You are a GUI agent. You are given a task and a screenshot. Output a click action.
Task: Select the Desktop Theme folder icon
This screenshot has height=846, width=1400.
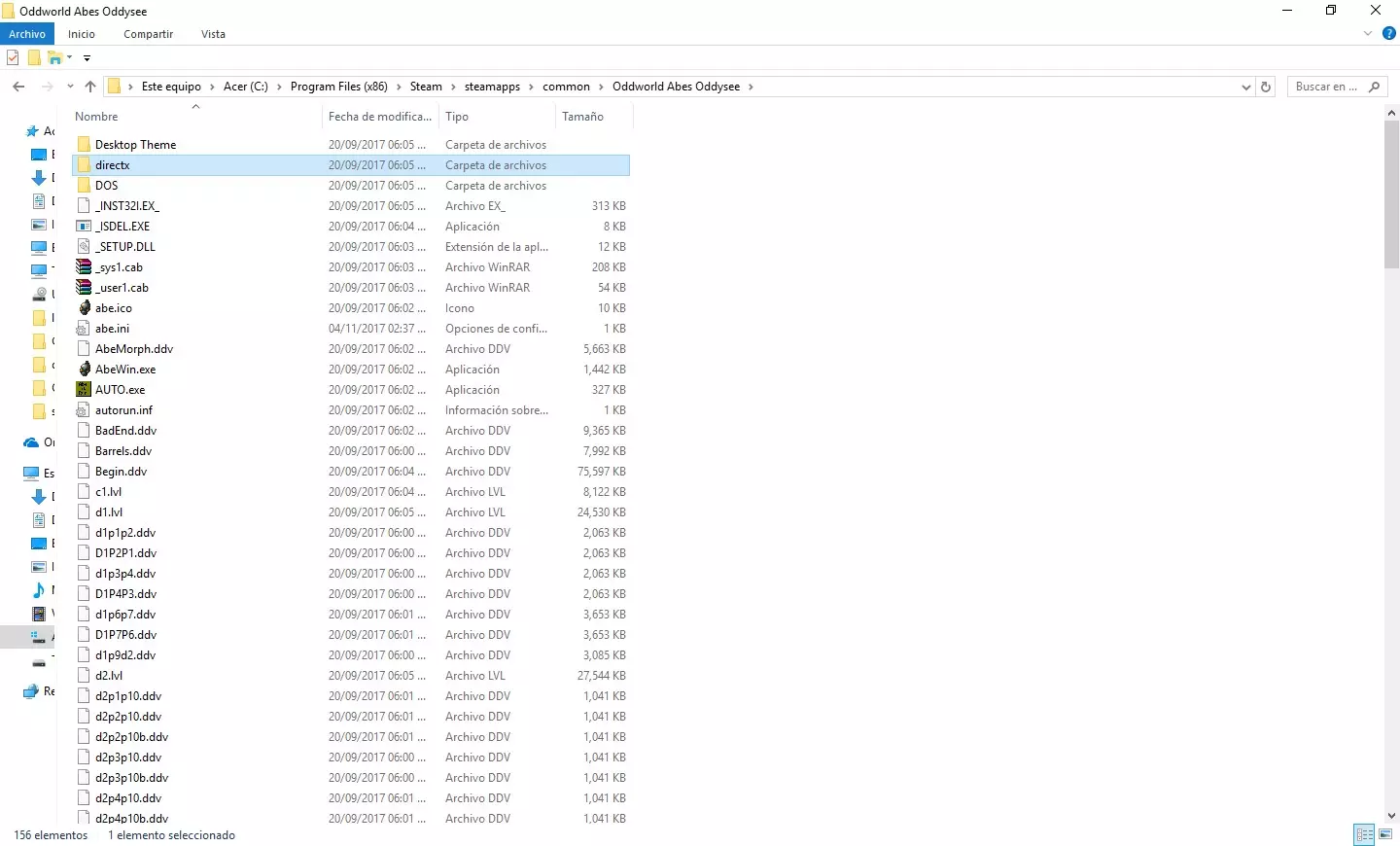[84, 145]
